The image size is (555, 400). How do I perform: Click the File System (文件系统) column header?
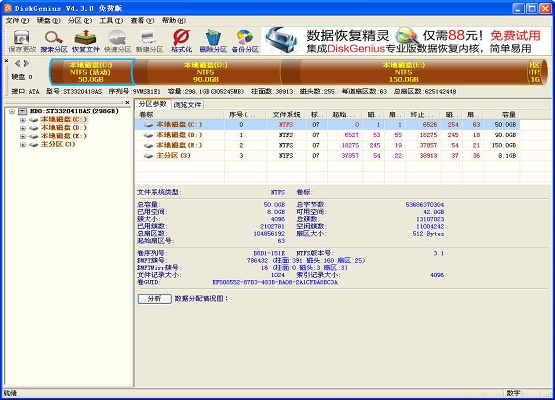tap(286, 114)
